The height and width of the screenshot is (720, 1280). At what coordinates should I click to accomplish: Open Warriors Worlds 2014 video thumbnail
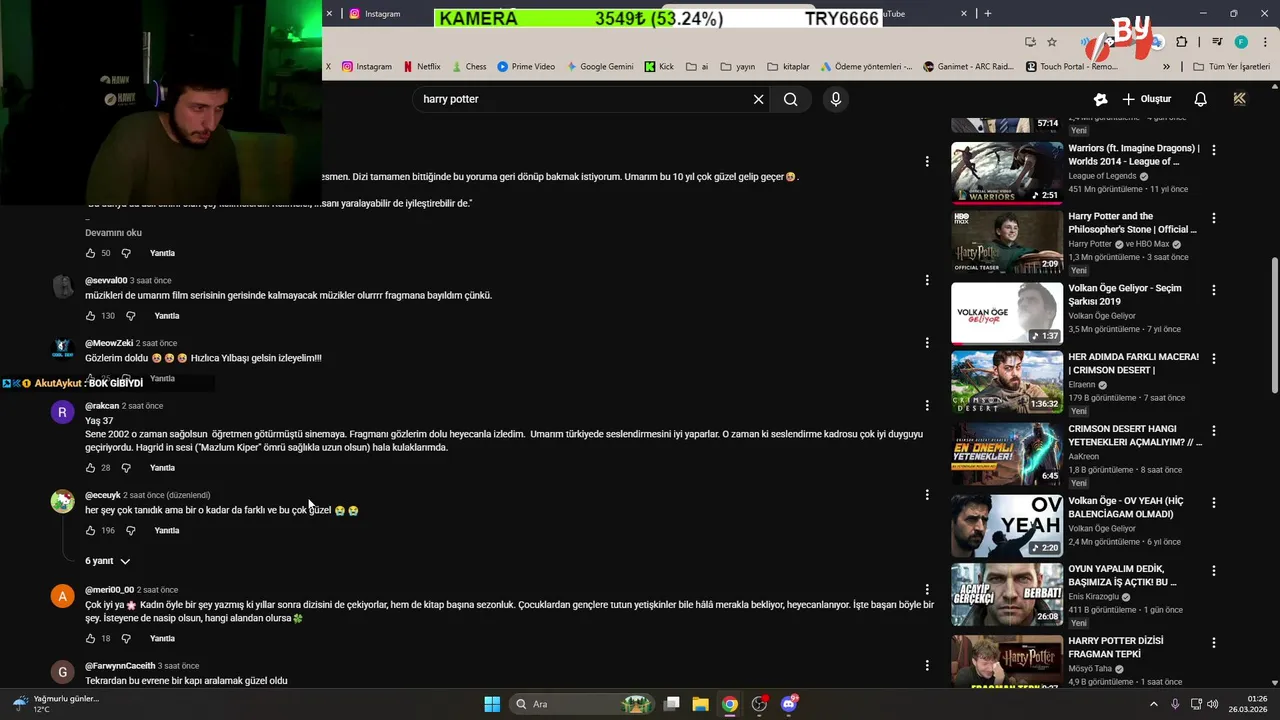tap(1007, 173)
